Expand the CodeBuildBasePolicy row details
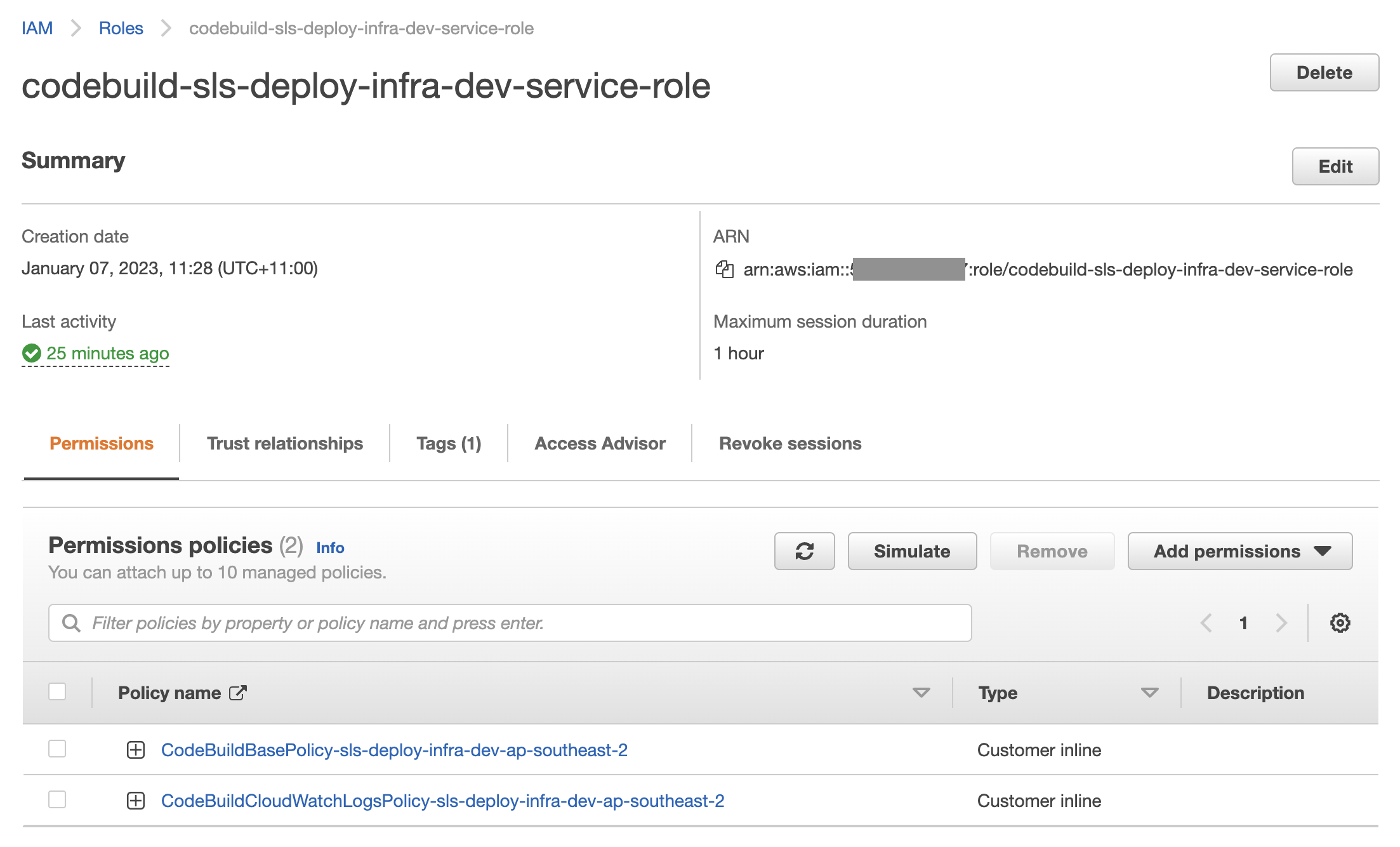 pyautogui.click(x=136, y=750)
